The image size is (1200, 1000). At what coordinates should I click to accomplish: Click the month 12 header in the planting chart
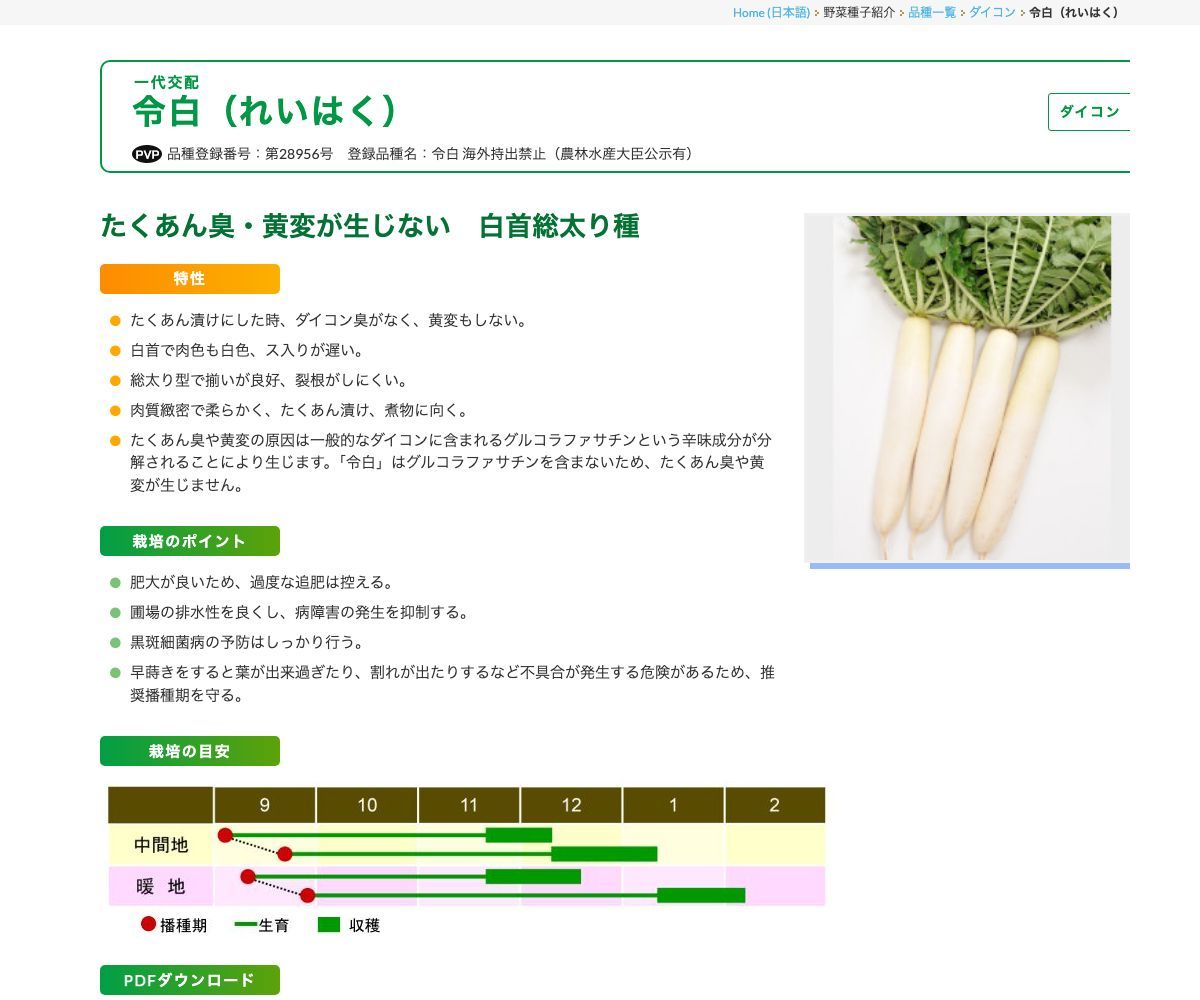point(571,804)
